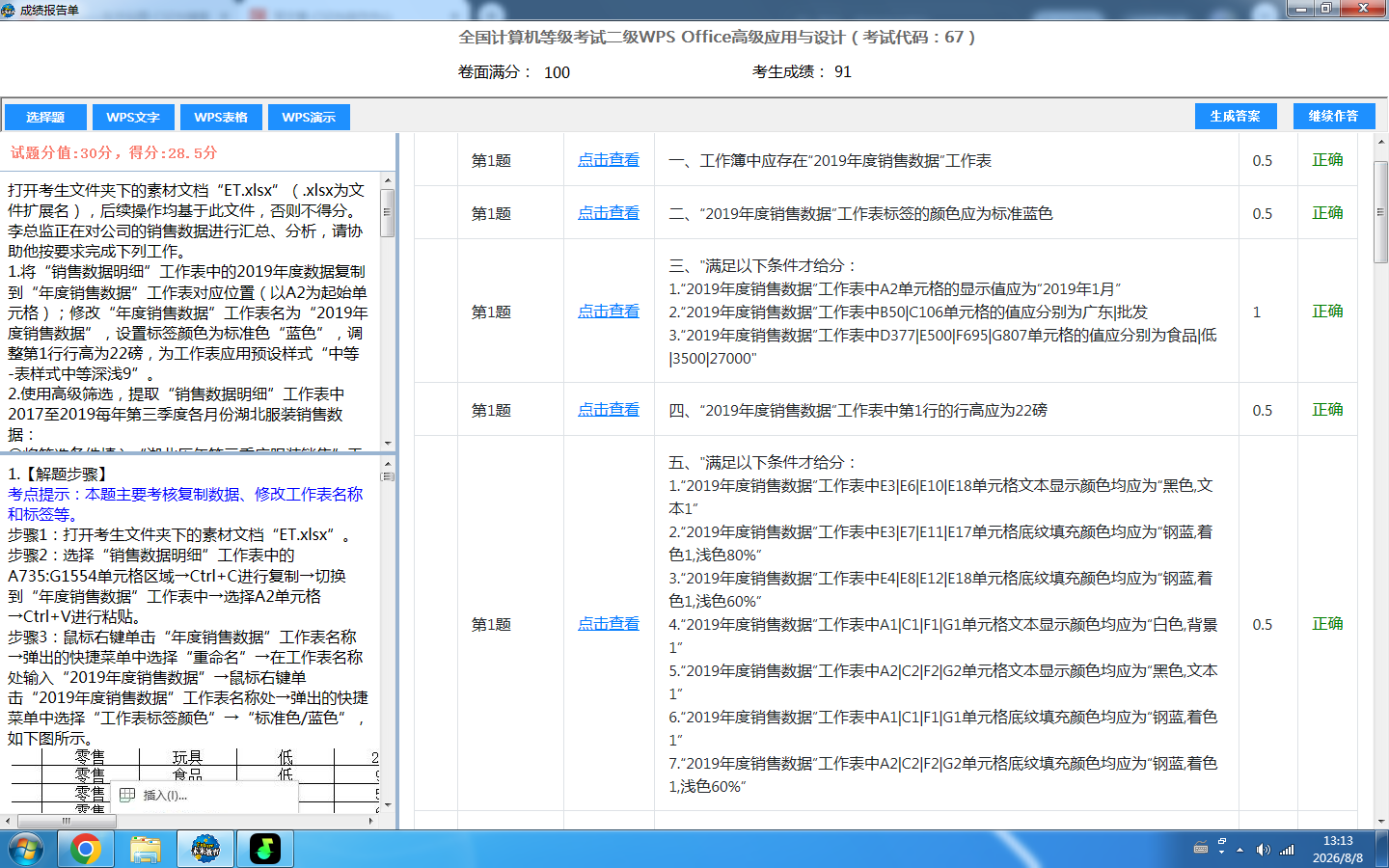Show hidden system tray icons
Viewport: 1389px width, 868px height.
tap(1240, 850)
